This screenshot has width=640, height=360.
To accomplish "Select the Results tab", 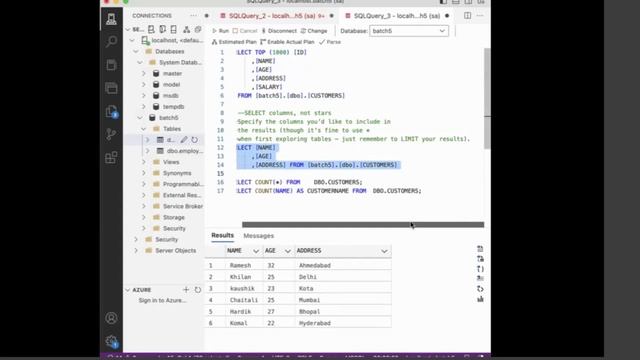I will (222, 236).
